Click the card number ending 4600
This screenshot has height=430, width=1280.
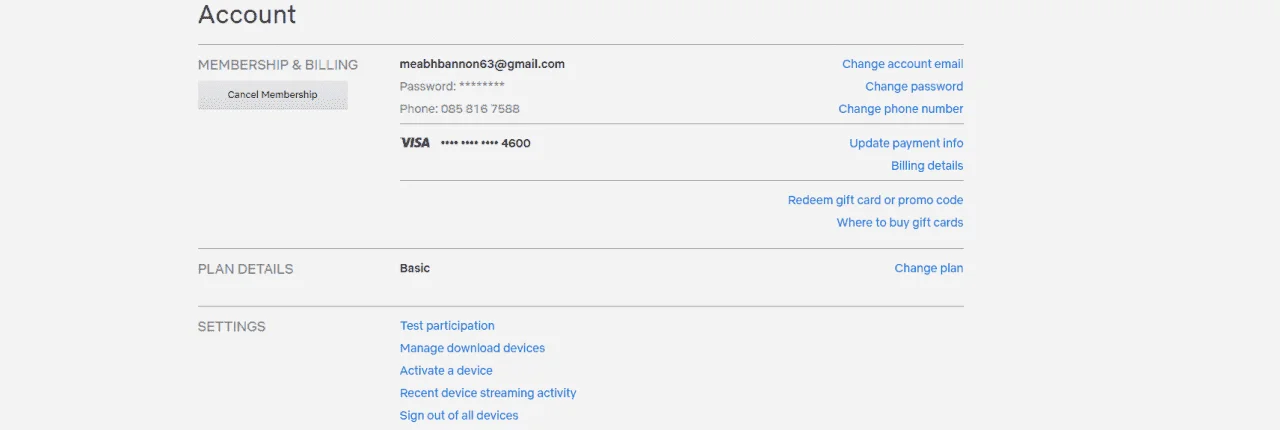(486, 143)
